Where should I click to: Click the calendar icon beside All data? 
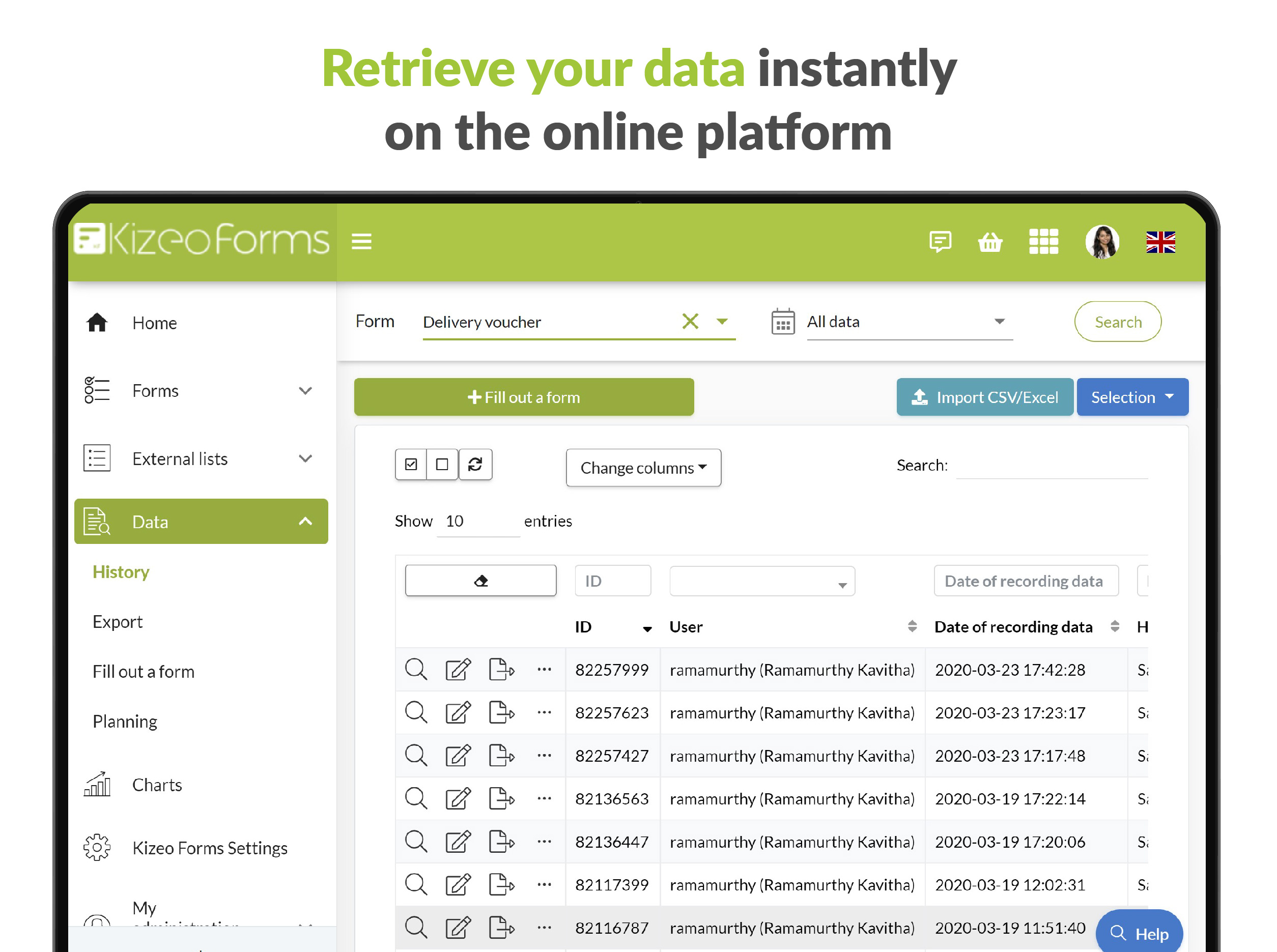click(x=783, y=321)
